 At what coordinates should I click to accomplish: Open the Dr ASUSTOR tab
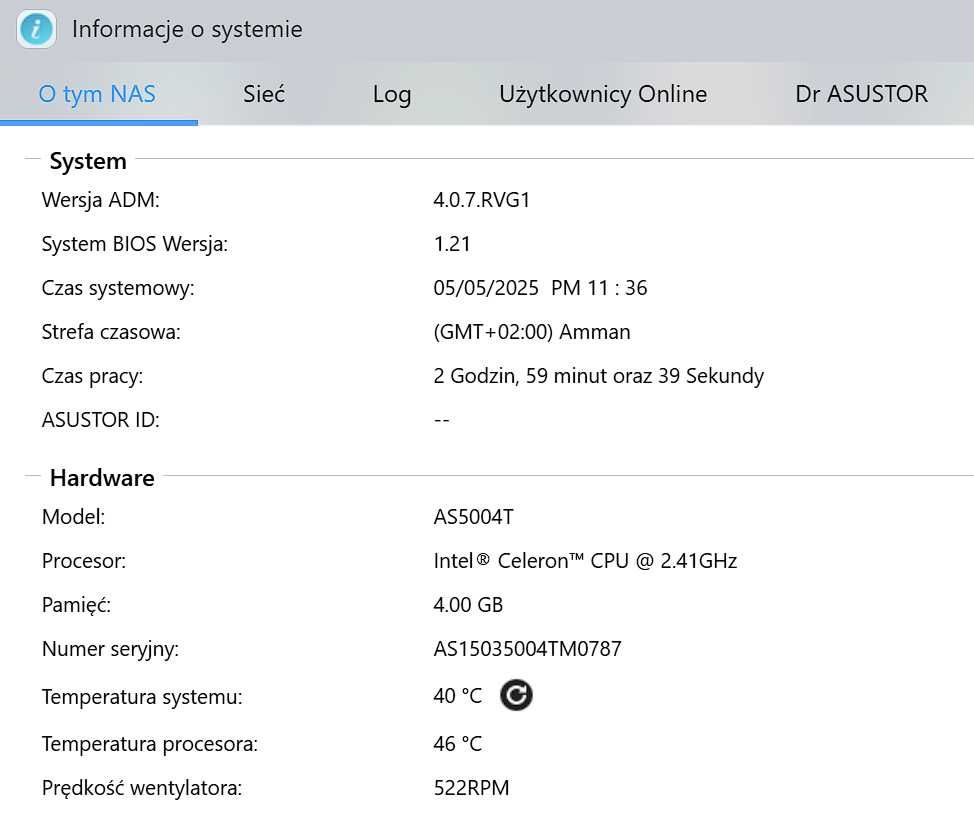pyautogui.click(x=862, y=94)
